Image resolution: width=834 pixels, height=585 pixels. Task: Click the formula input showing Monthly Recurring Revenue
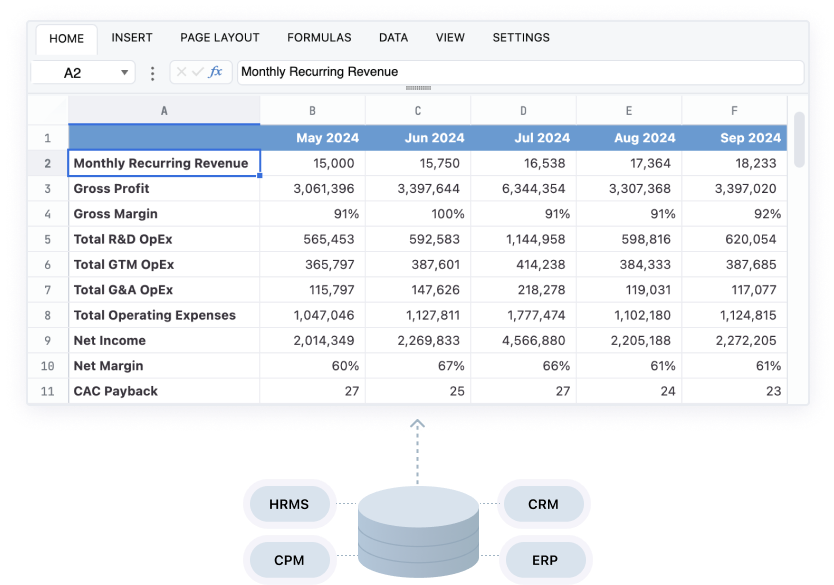click(520, 72)
